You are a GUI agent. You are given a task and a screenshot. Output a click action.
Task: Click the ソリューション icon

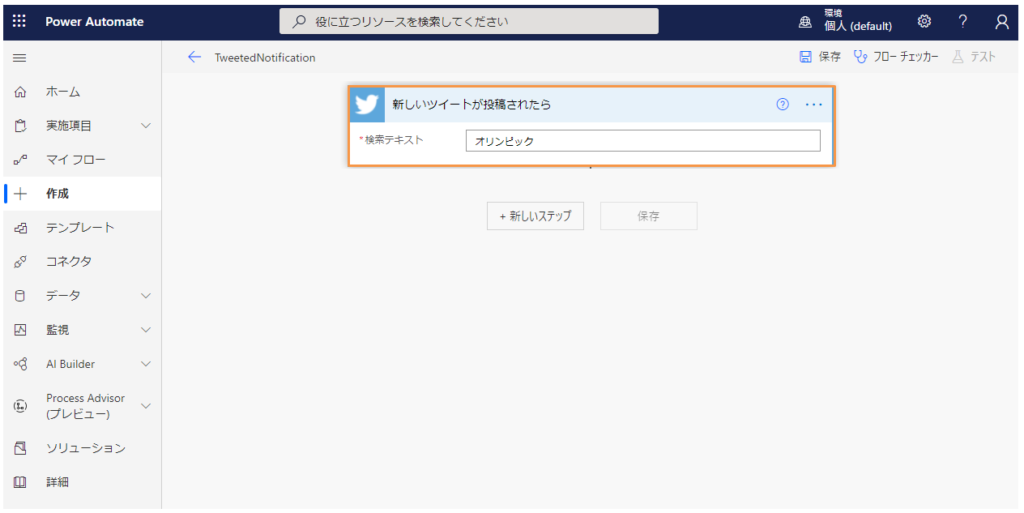[20, 448]
